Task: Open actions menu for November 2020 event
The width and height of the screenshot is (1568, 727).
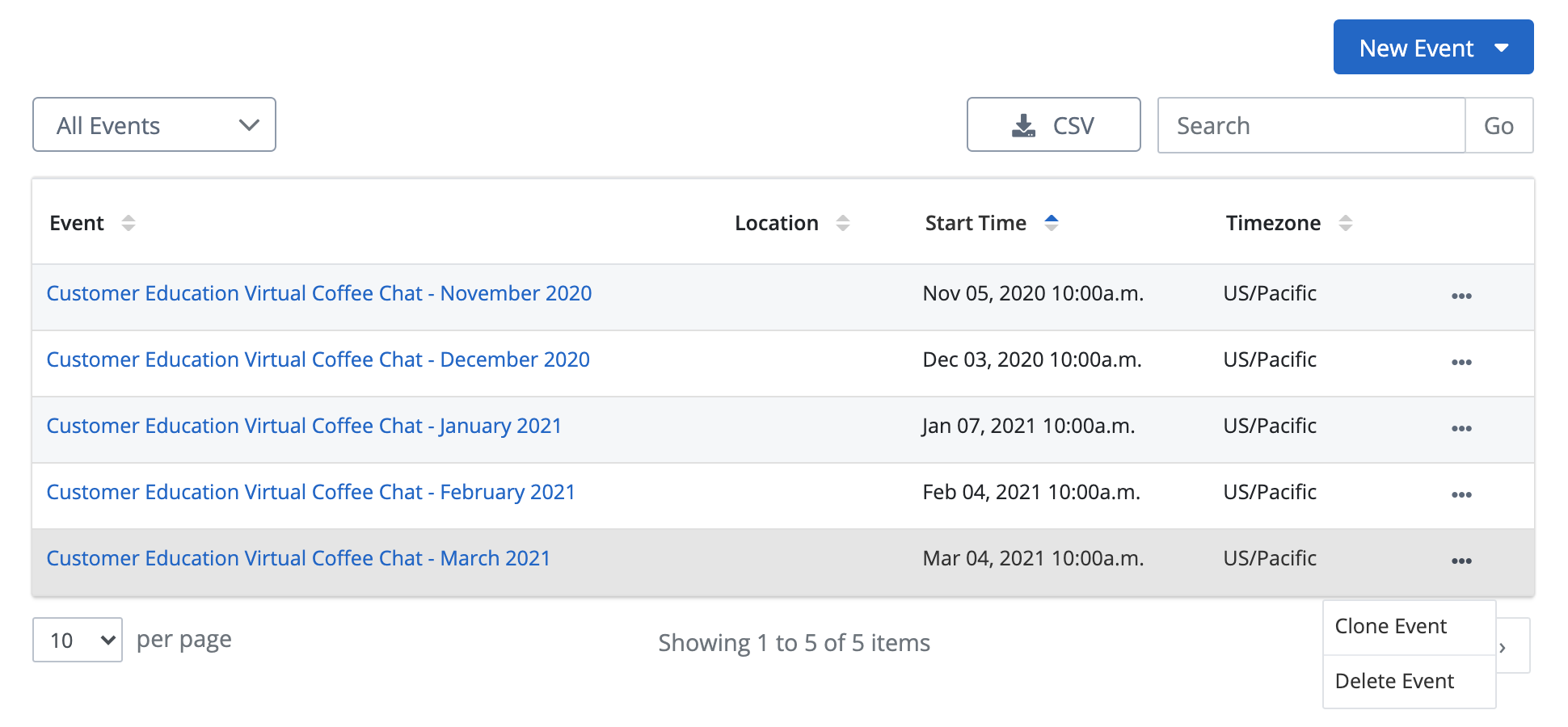Action: (1461, 296)
